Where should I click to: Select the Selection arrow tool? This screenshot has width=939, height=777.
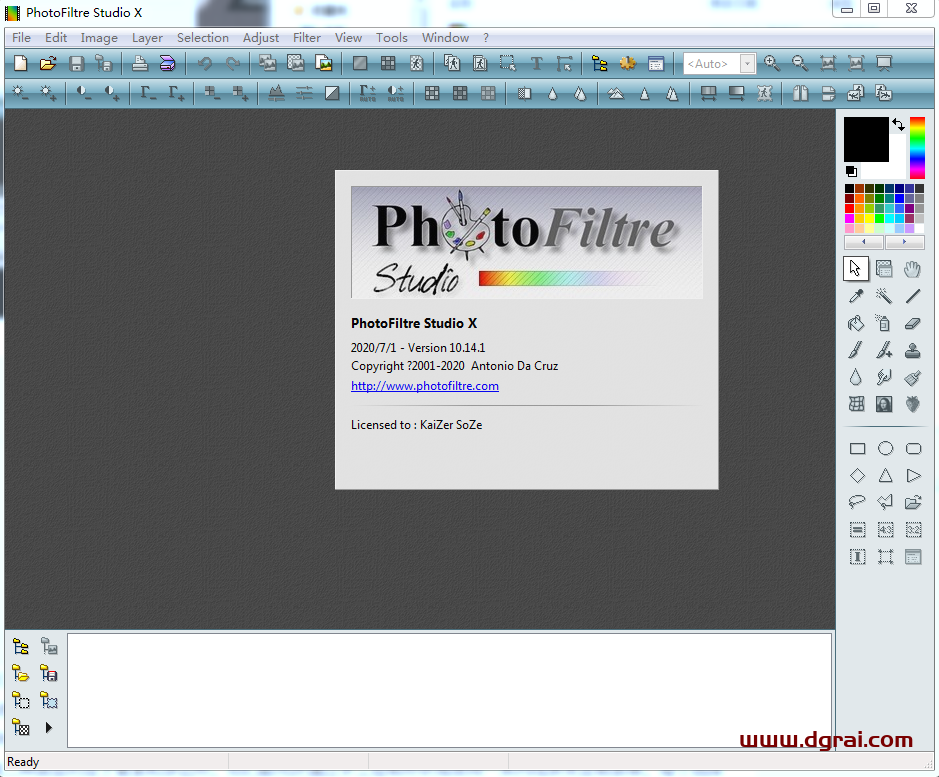(x=856, y=269)
